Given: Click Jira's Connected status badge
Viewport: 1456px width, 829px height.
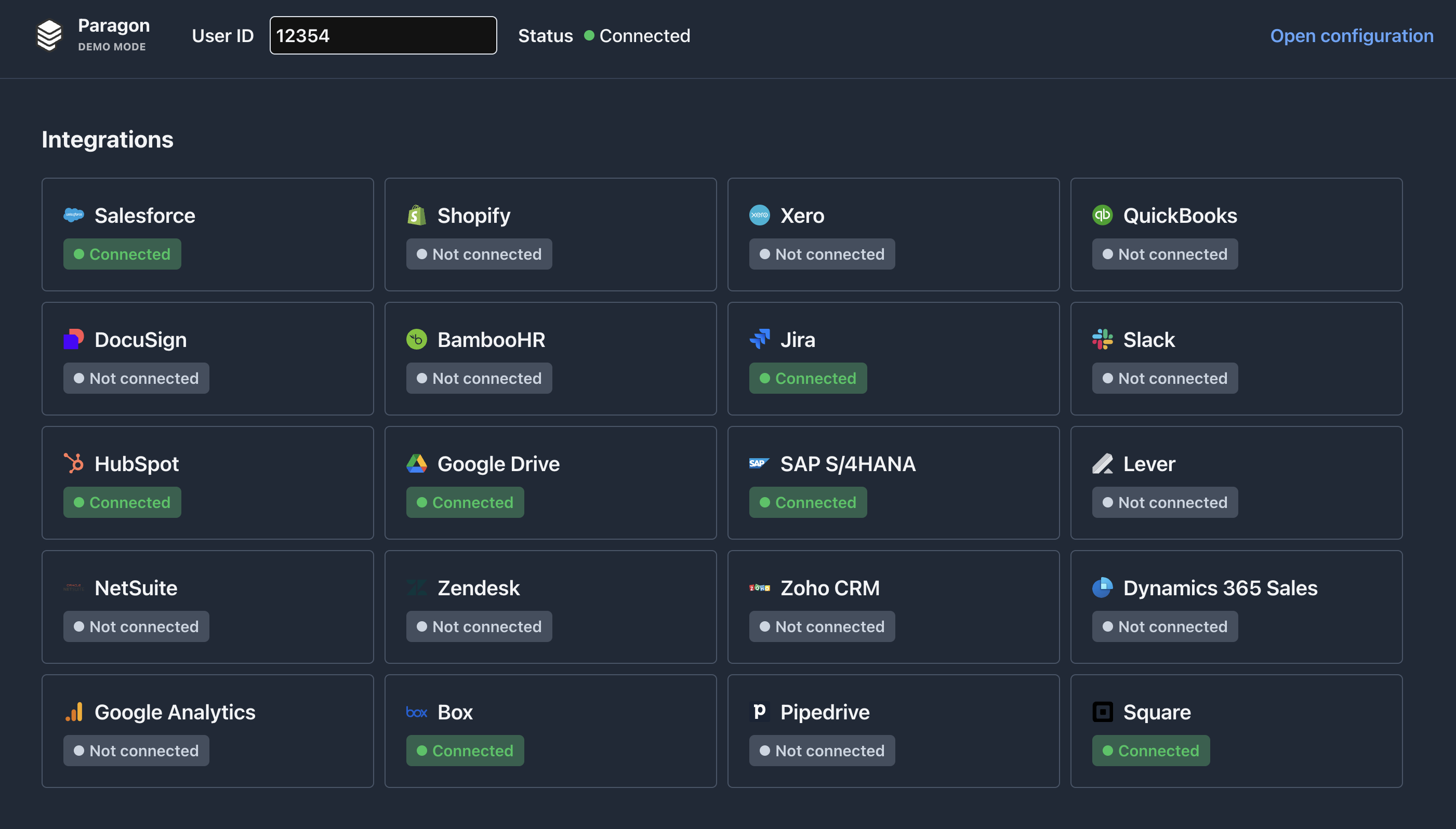Looking at the screenshot, I should [808, 378].
